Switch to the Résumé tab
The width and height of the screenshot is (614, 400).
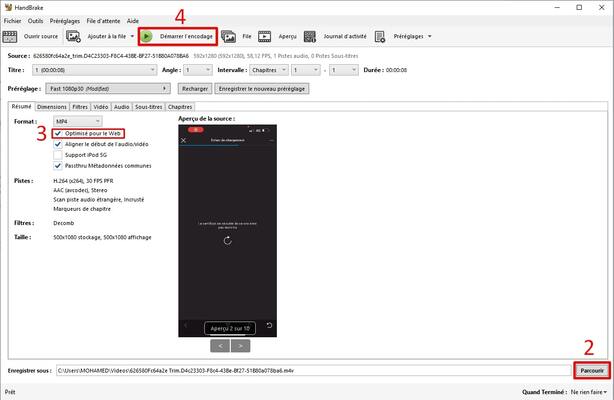(22, 106)
